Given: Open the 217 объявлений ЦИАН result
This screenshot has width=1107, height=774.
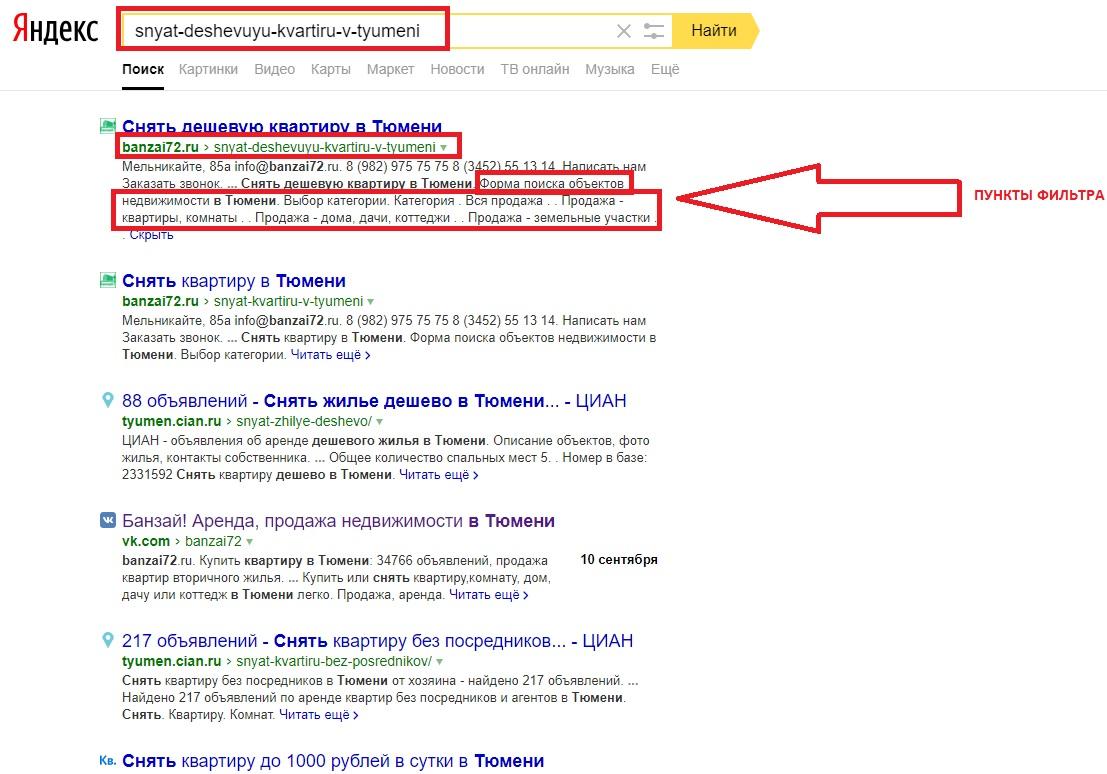Looking at the screenshot, I should coord(378,641).
